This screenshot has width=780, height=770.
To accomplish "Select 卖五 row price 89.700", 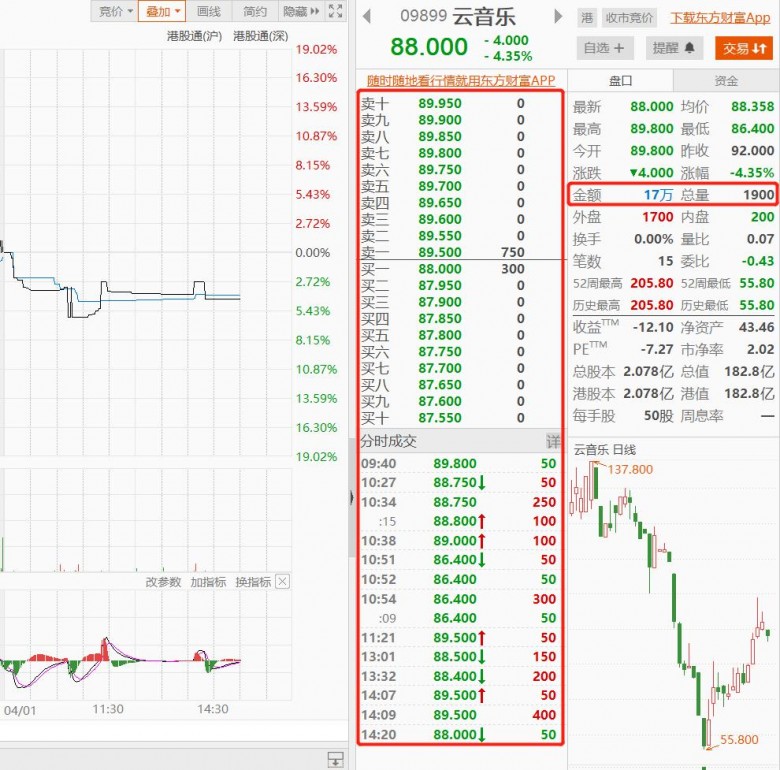I will (x=440, y=186).
